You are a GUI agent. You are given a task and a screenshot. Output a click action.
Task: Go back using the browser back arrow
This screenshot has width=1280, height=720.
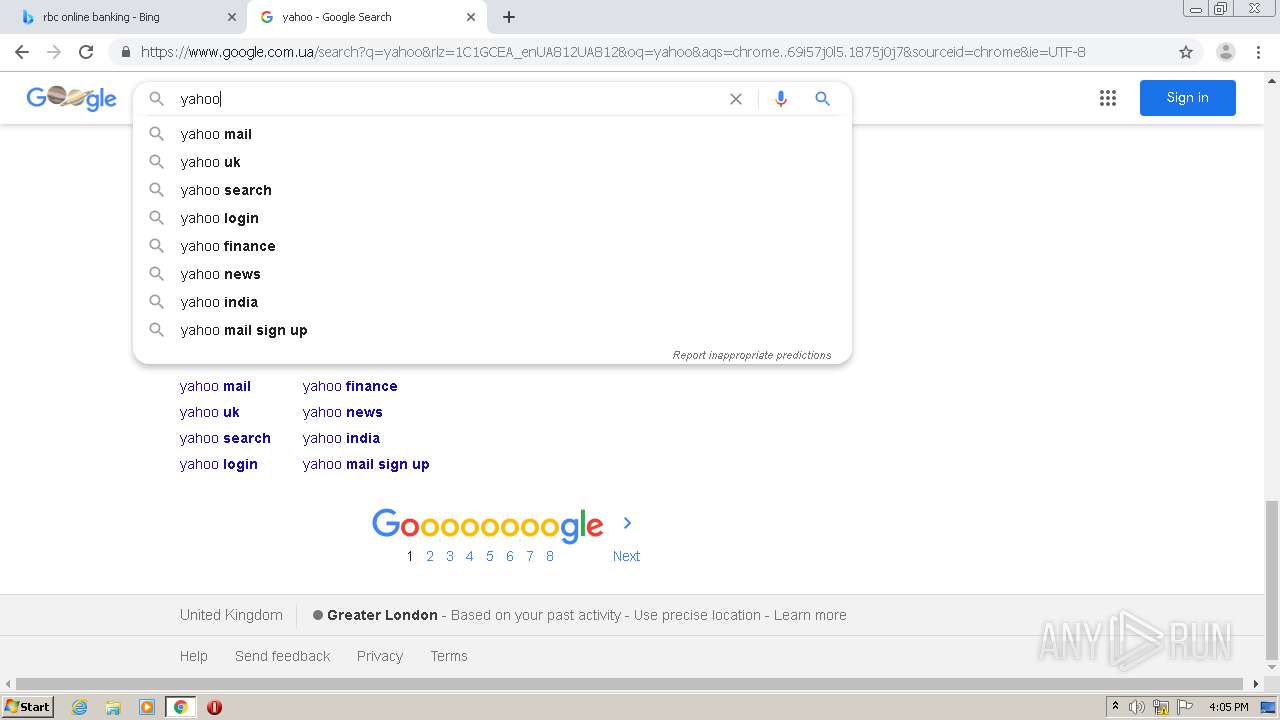22,52
